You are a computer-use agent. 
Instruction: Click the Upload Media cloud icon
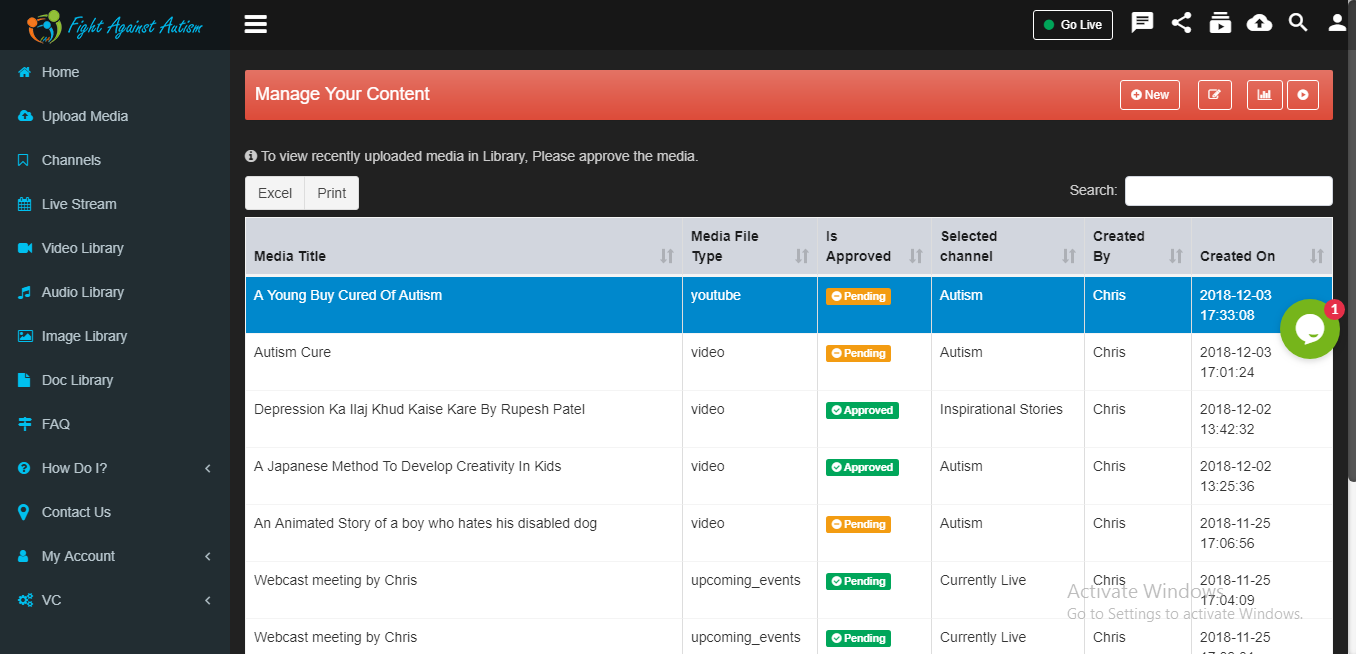25,116
